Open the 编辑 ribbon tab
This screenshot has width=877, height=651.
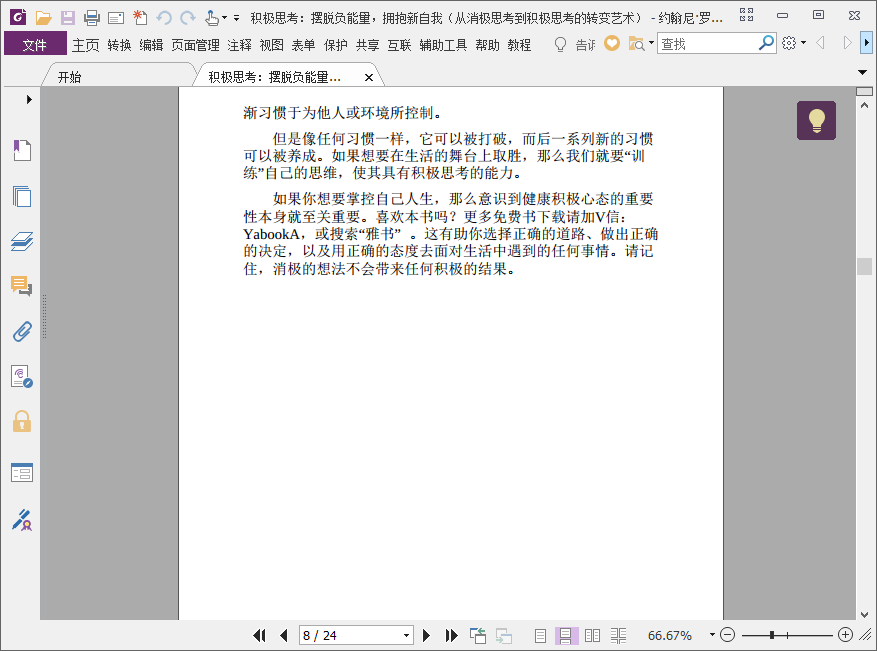pyautogui.click(x=151, y=45)
